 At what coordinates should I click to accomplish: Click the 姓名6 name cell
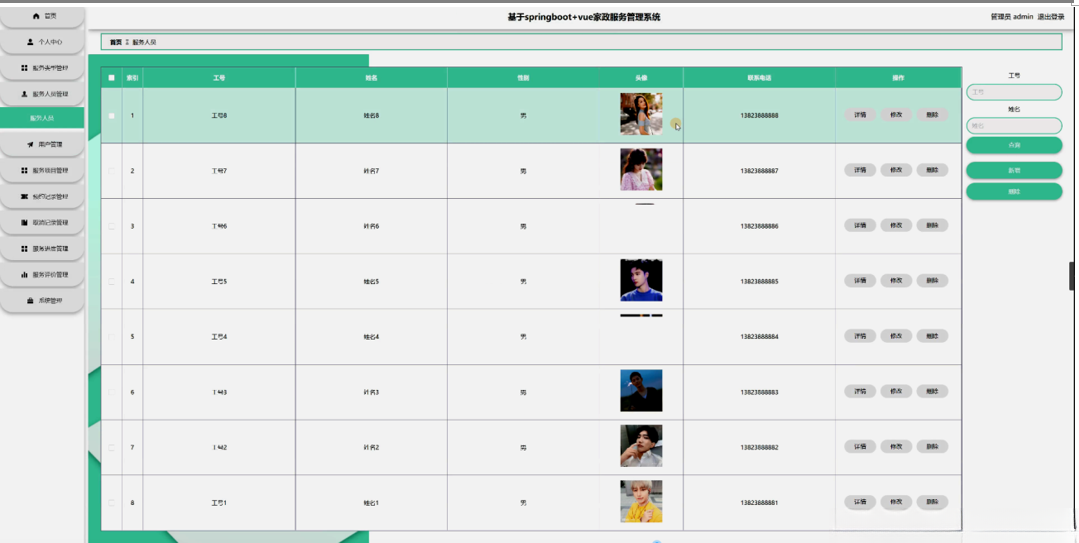pyautogui.click(x=372, y=226)
